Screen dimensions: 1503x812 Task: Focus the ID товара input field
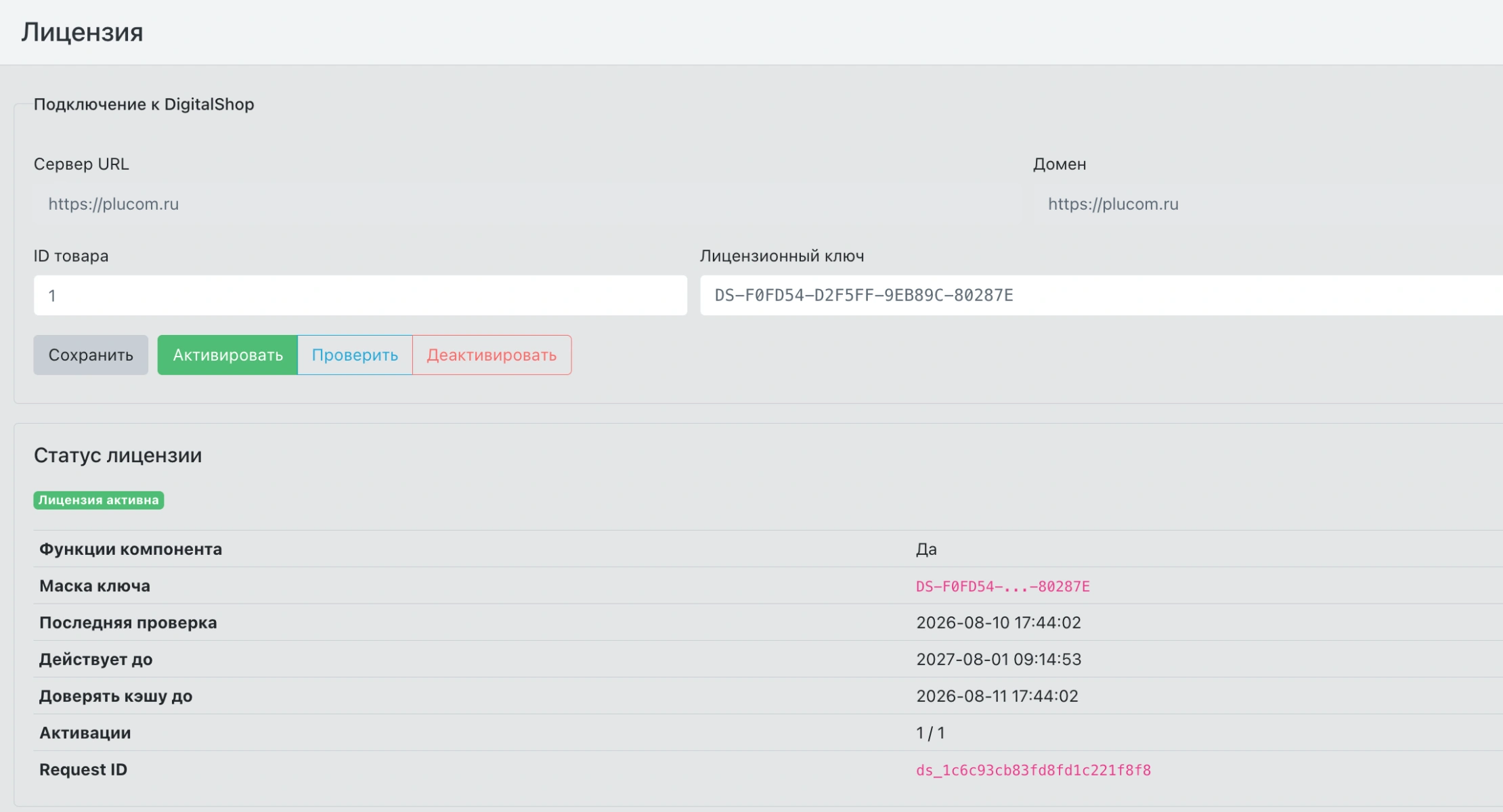360,295
